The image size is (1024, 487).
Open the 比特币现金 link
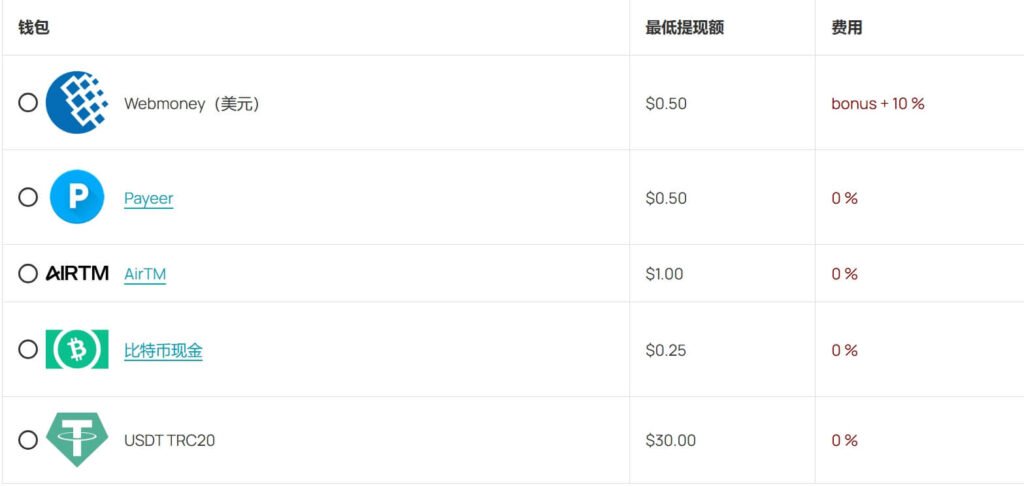[x=163, y=350]
